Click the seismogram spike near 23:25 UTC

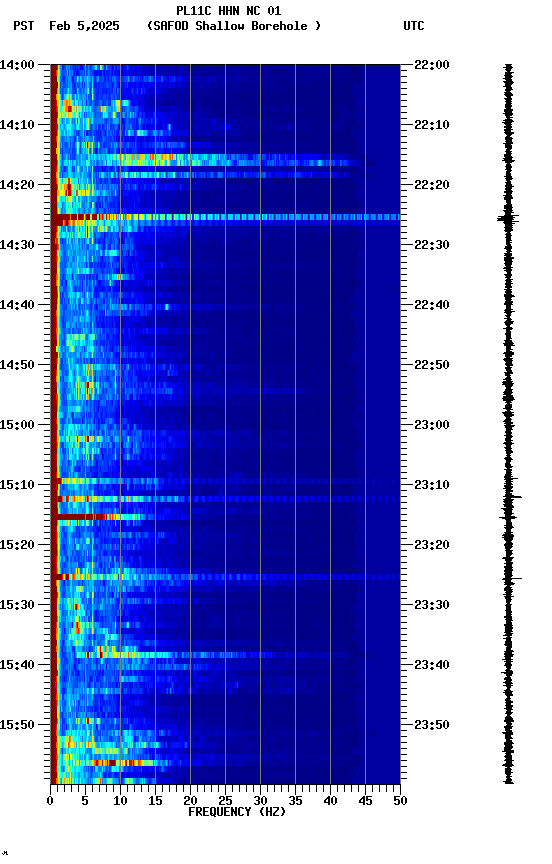pos(512,579)
